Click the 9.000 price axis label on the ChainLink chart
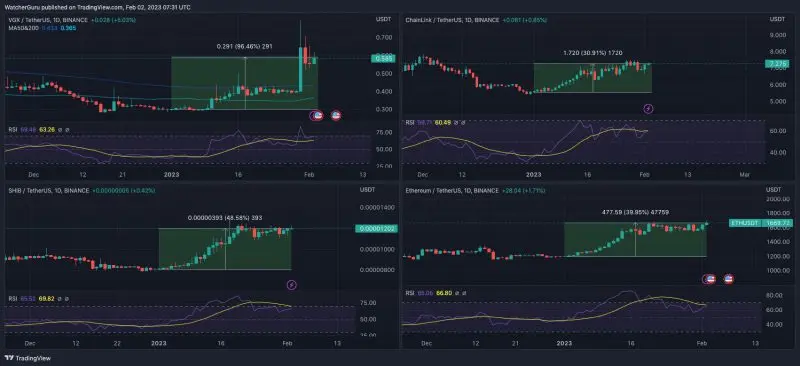Viewport: 800px width, 366px height. click(x=778, y=35)
